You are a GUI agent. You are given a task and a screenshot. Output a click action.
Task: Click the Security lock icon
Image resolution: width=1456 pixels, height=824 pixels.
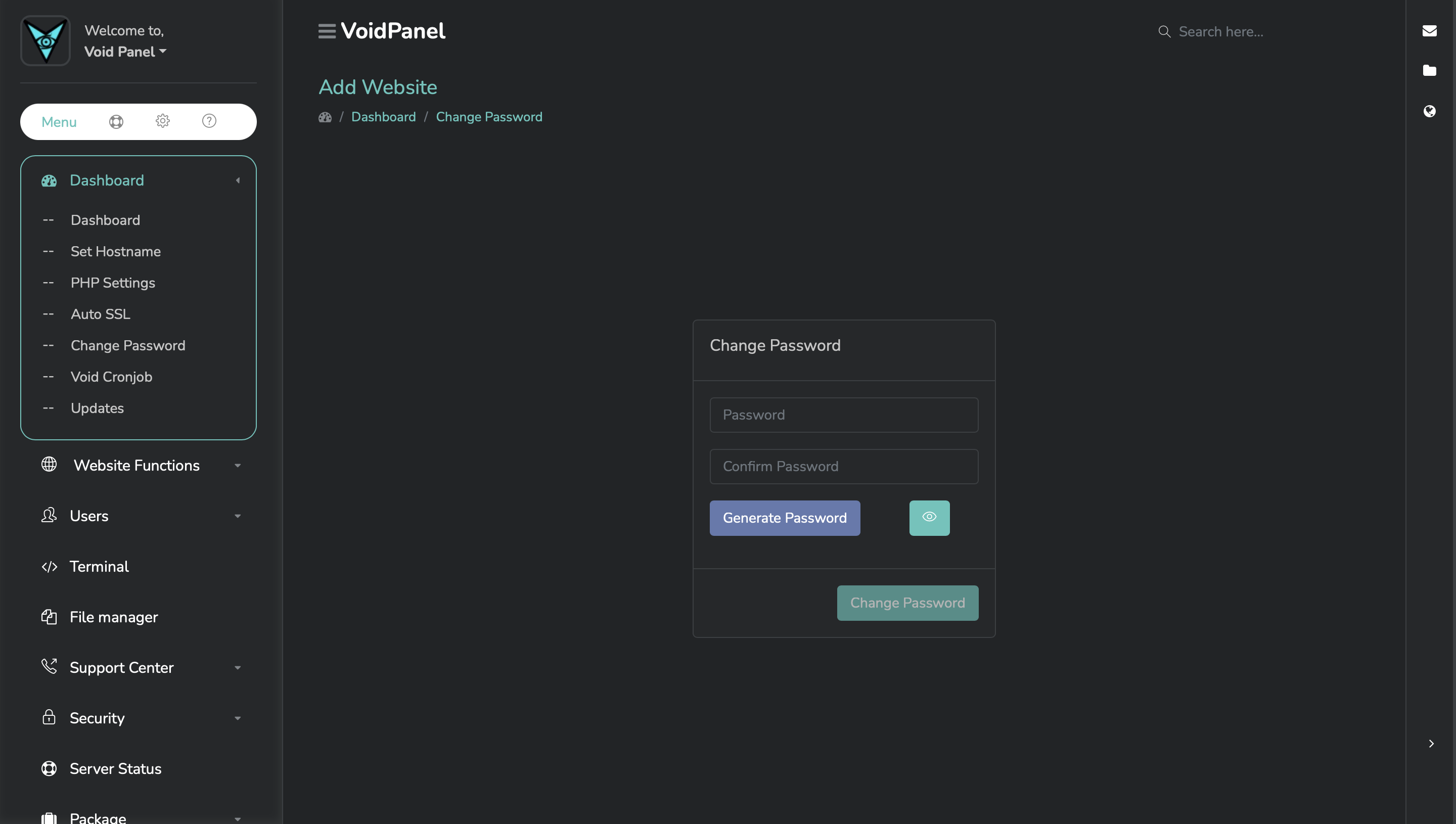49,717
